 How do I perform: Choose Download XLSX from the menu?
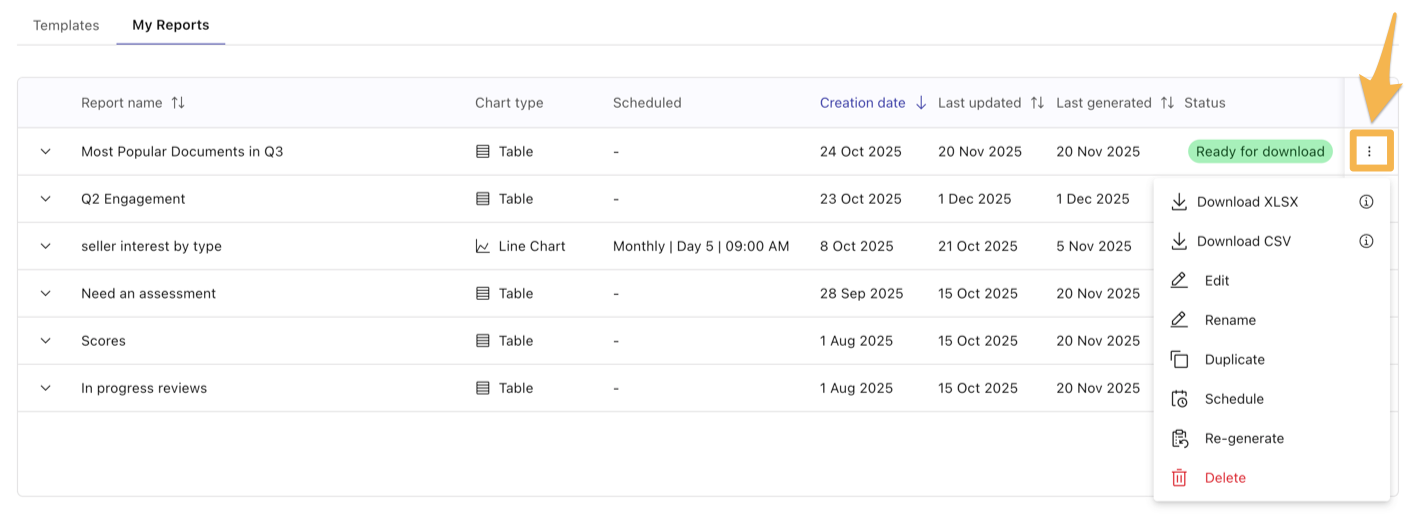pyautogui.click(x=1247, y=202)
